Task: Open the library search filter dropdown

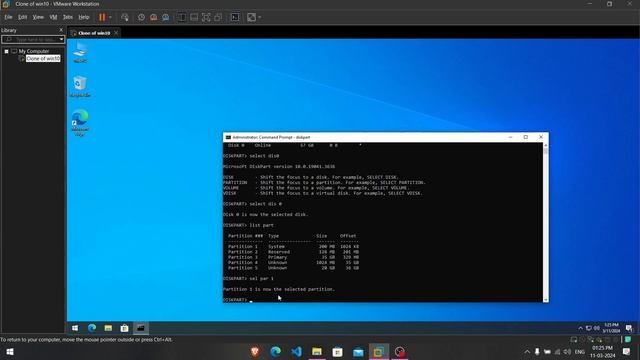Action: pyautogui.click(x=61, y=39)
